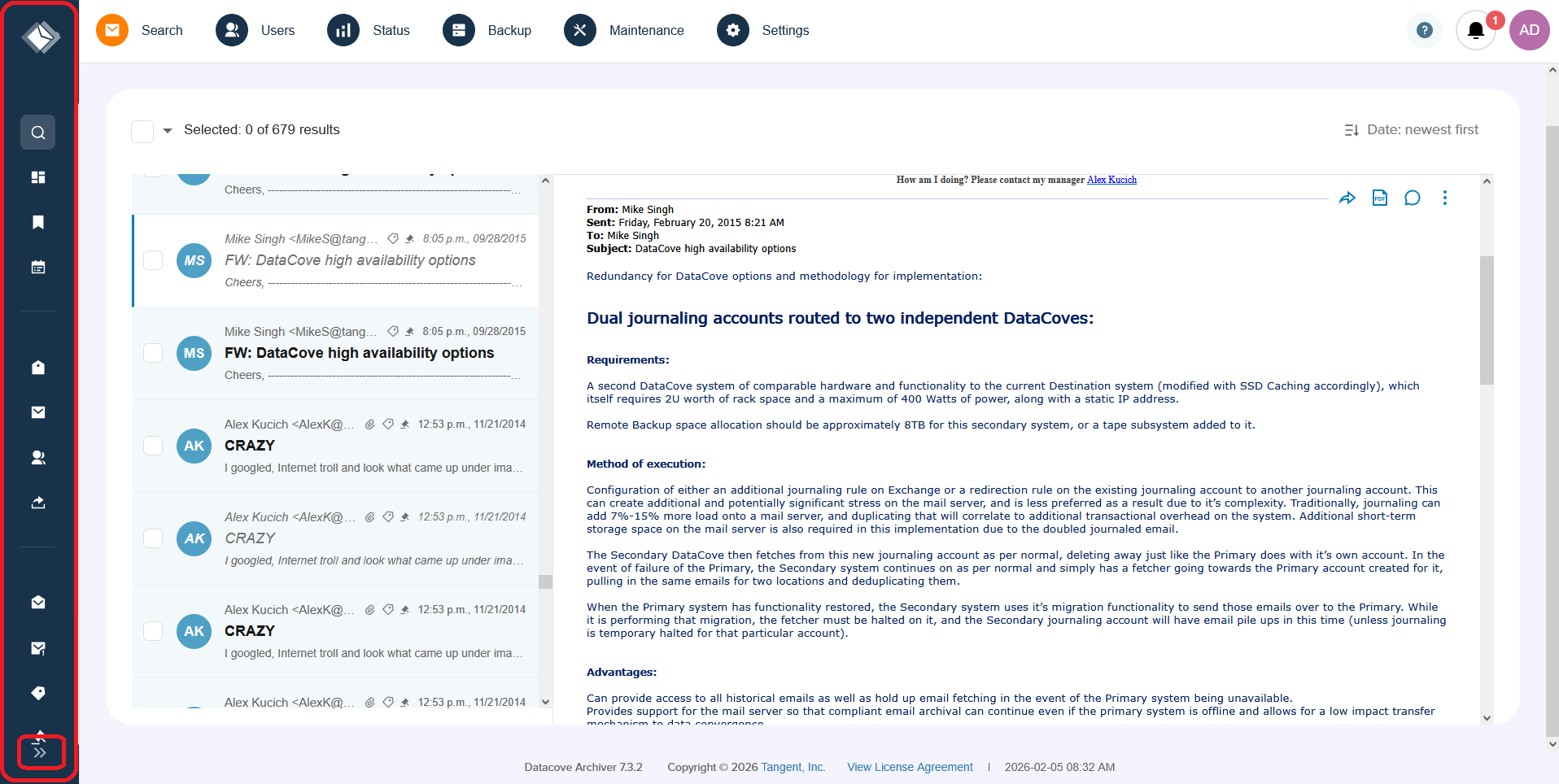Screen dimensions: 1559x784
Task: Click the tag icon in sidebar
Action: [x=38, y=693]
